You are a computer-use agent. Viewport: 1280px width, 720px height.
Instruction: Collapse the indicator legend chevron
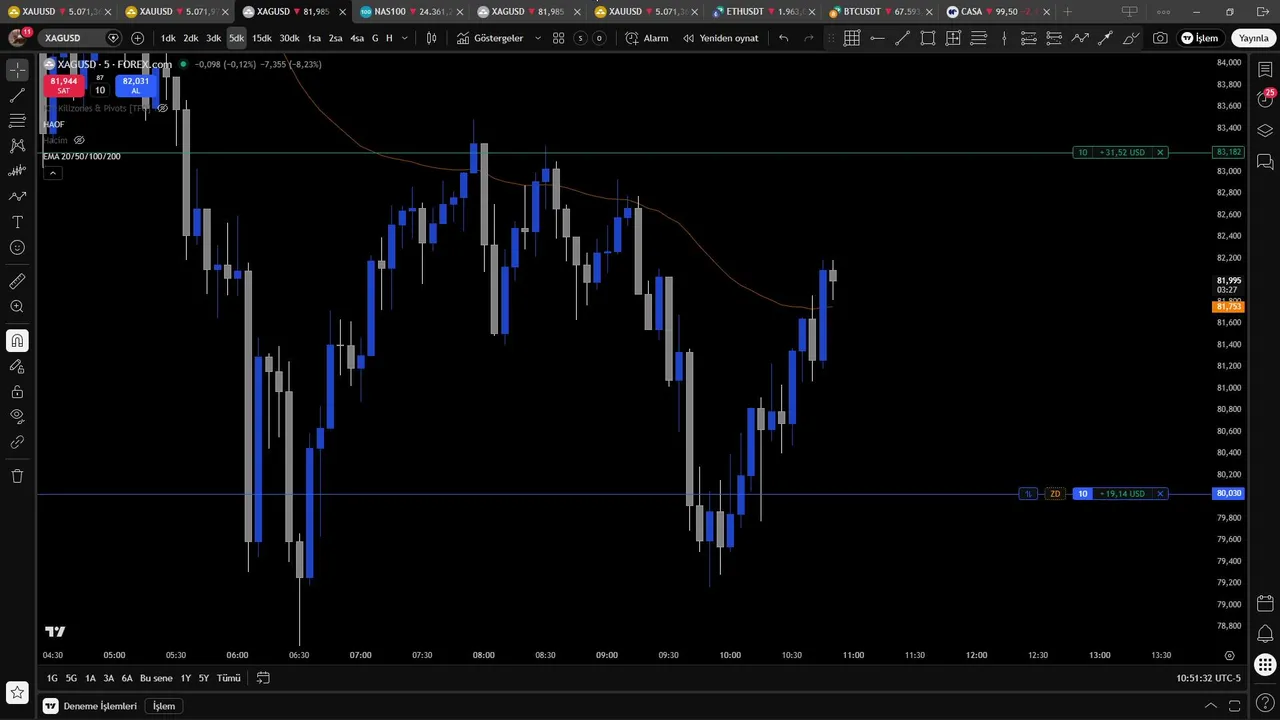point(52,173)
